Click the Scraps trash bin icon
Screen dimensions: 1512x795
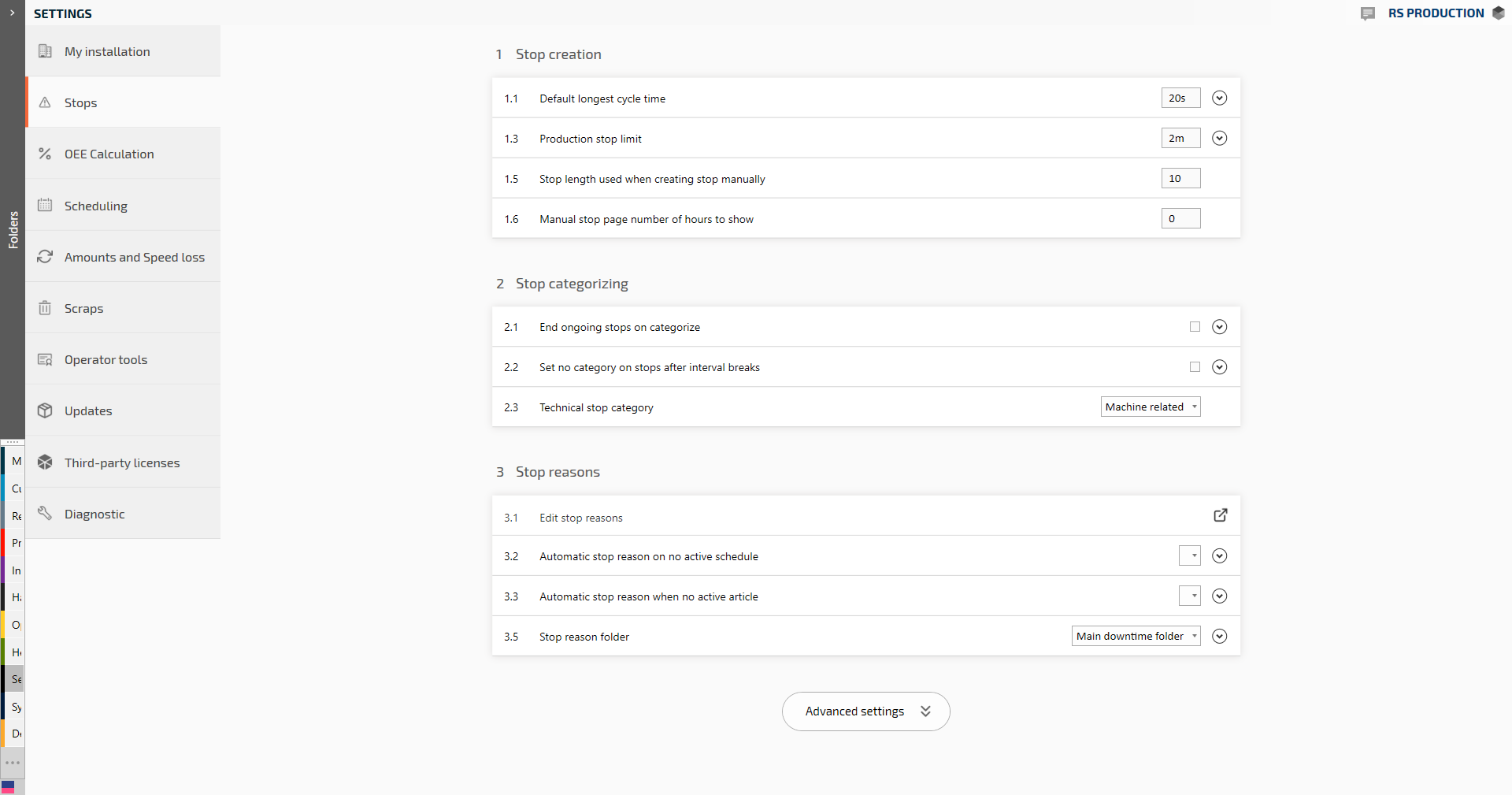(x=45, y=308)
